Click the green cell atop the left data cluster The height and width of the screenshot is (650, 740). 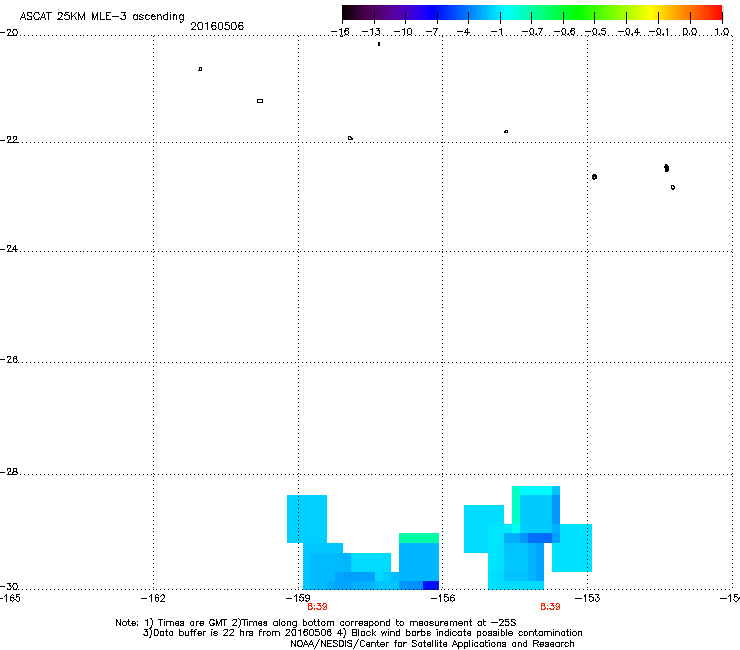click(x=419, y=538)
